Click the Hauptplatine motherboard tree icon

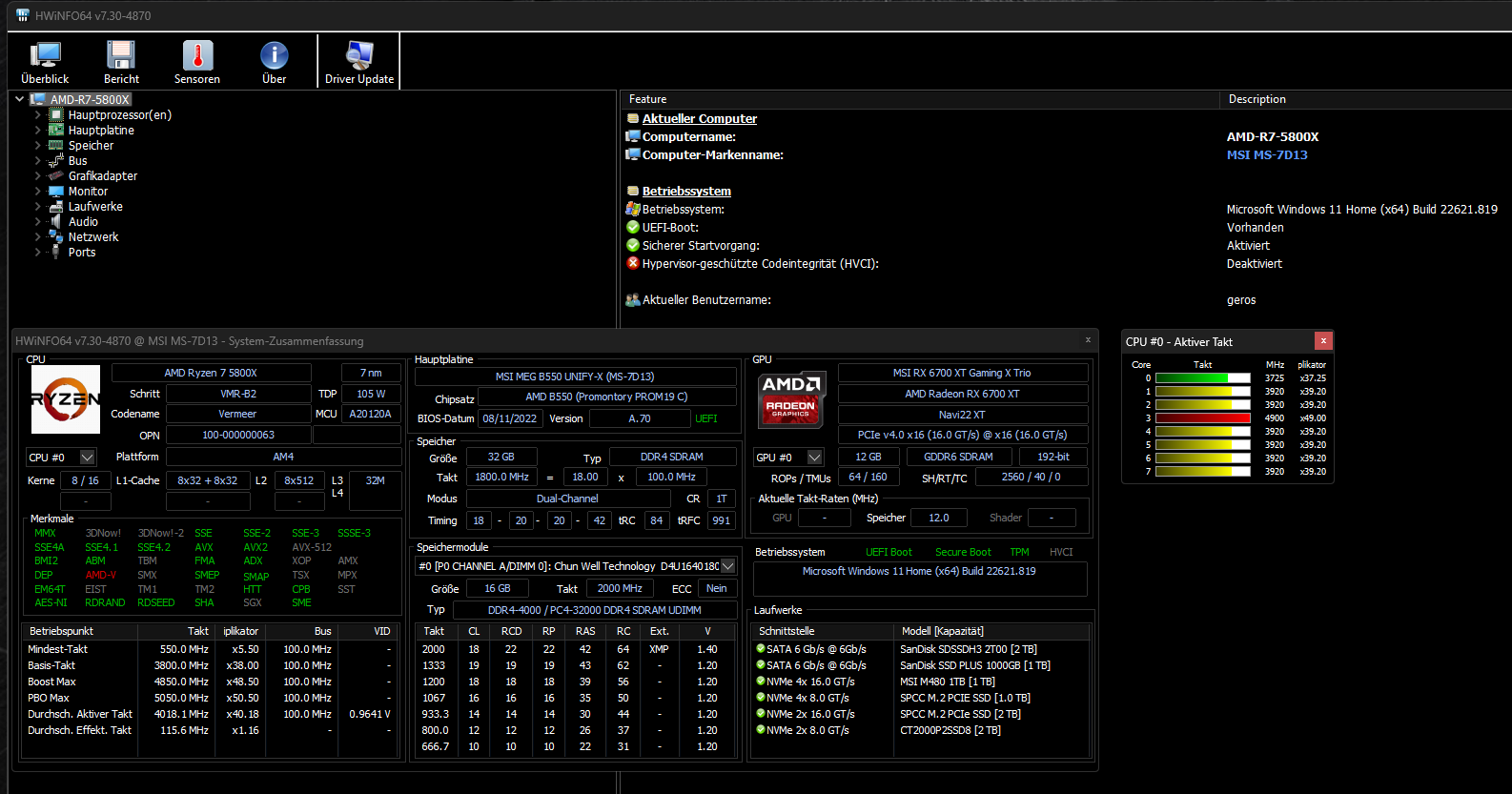pyautogui.click(x=56, y=130)
